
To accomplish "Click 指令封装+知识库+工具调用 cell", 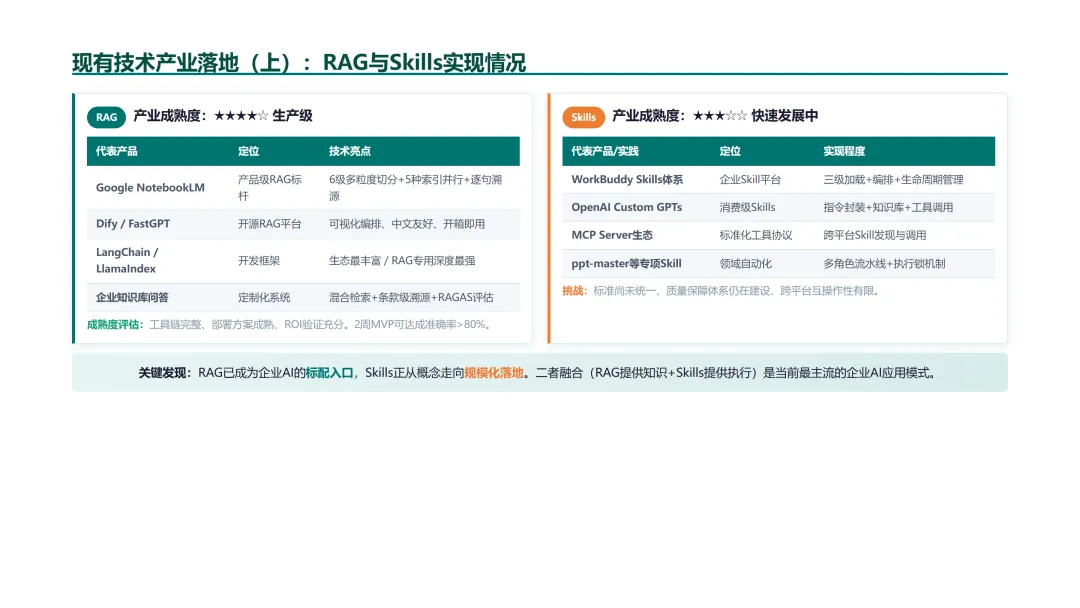I will 888,207.
